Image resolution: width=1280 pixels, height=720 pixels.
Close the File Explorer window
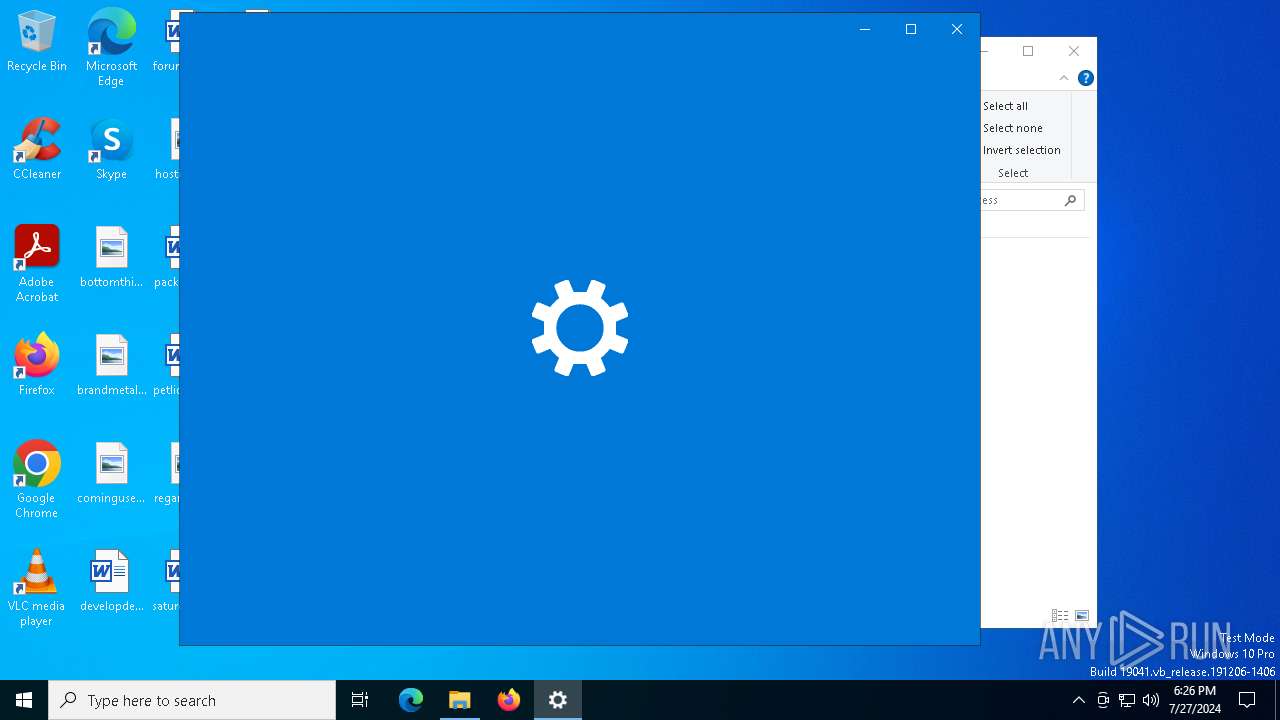tap(1074, 51)
